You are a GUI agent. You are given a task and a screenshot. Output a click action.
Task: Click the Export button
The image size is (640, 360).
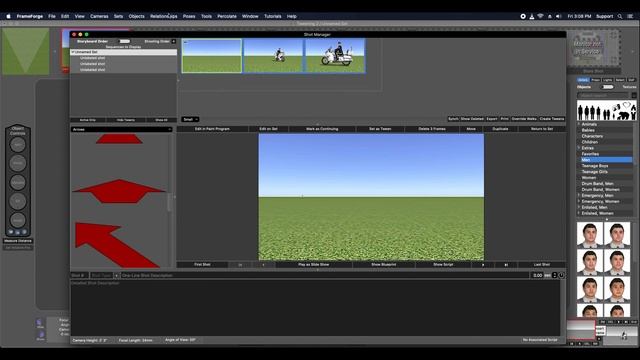tap(492, 119)
